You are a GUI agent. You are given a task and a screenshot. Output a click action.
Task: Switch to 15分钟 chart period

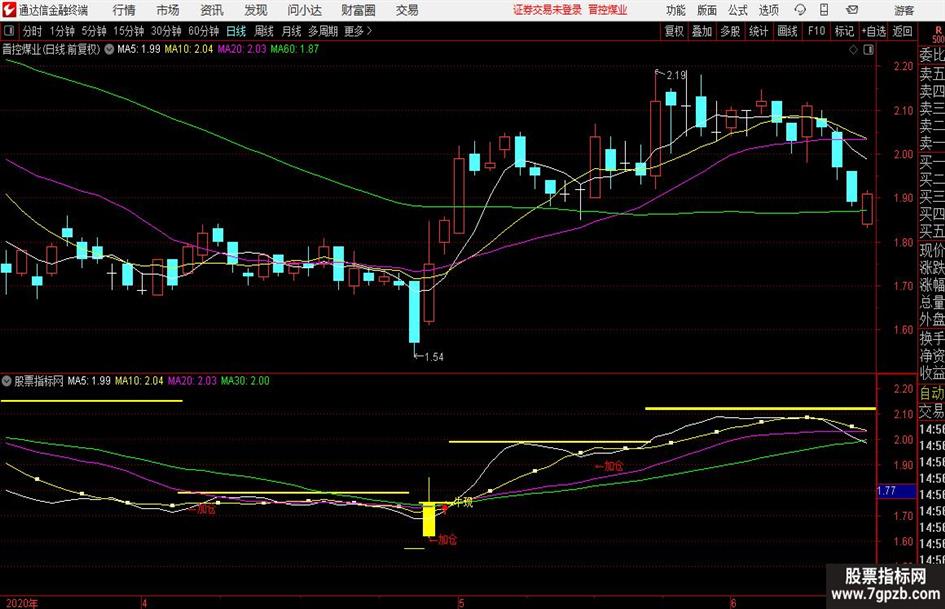128,31
